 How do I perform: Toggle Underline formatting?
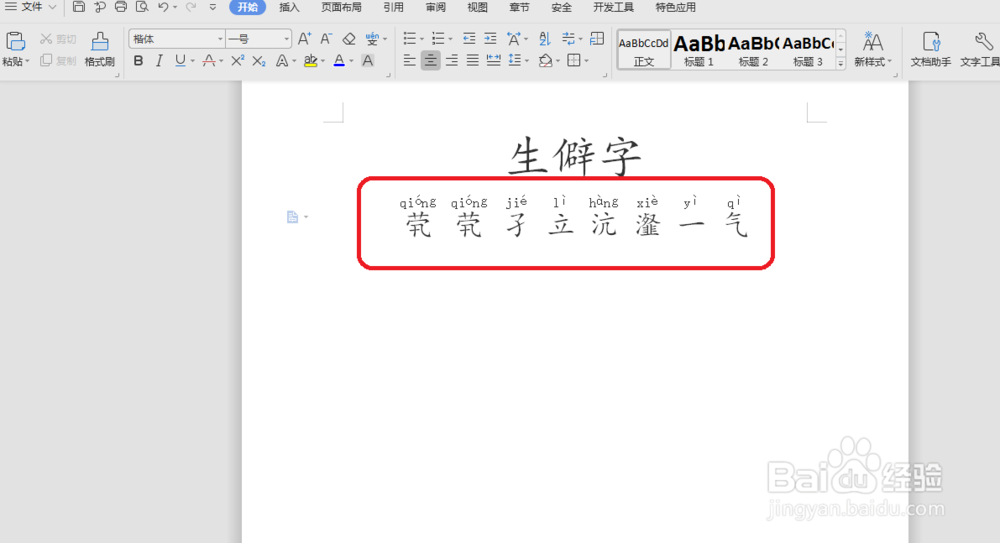(x=180, y=61)
